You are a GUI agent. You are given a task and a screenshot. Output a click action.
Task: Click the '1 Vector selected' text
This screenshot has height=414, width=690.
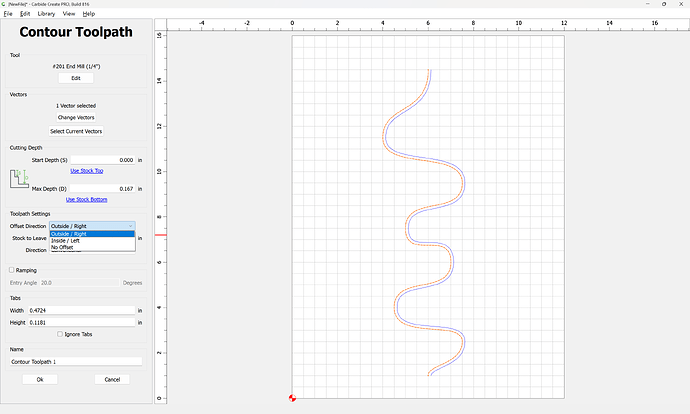[x=76, y=106]
